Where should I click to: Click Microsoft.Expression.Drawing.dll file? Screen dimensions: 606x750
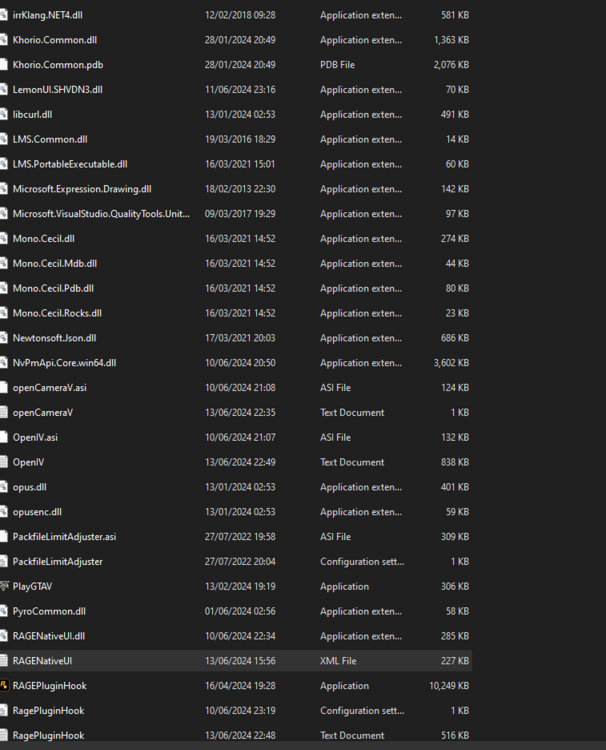click(x=82, y=189)
